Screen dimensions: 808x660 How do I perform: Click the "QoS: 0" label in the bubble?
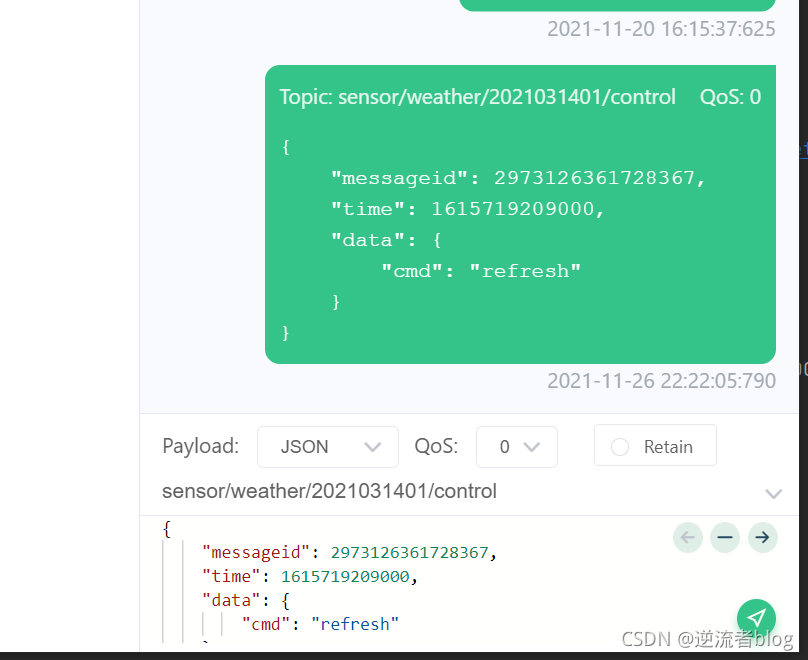(730, 97)
